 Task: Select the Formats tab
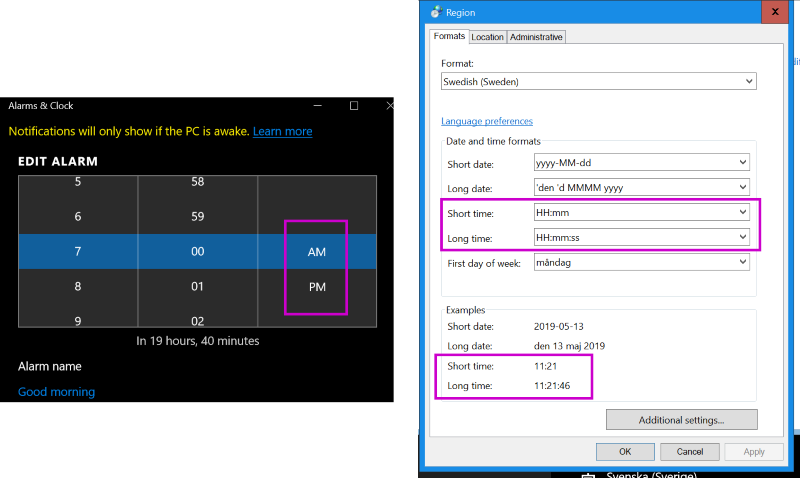click(x=449, y=36)
